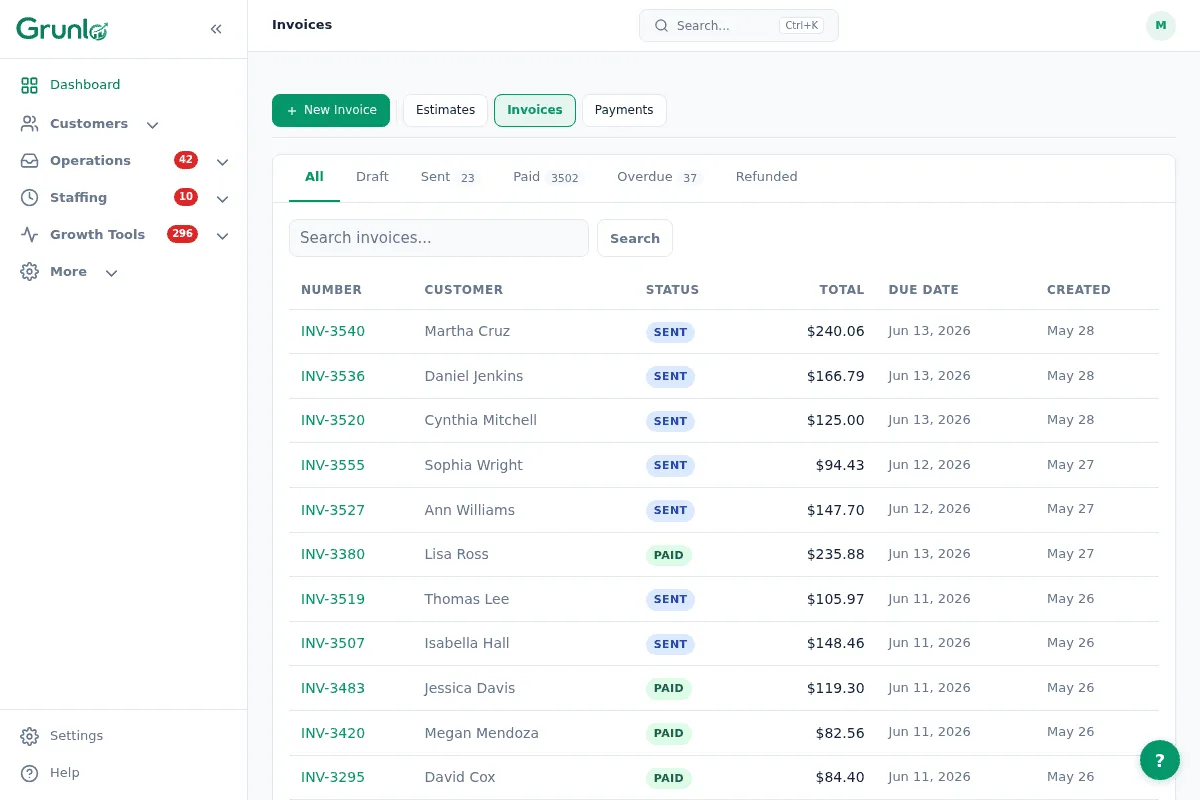Screen dimensions: 1200x800
Task: Select the Invoices section button
Action: [x=535, y=110]
